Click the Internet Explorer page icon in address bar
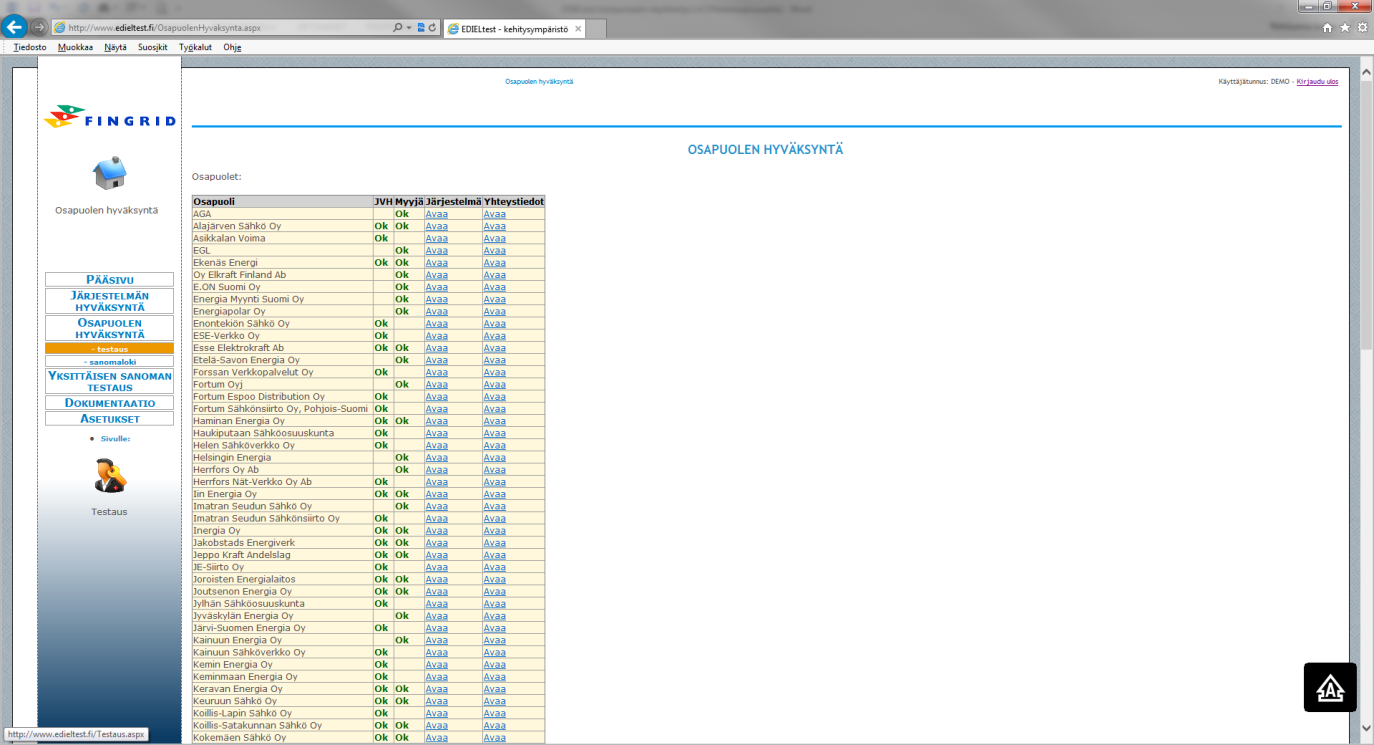 coord(60,27)
